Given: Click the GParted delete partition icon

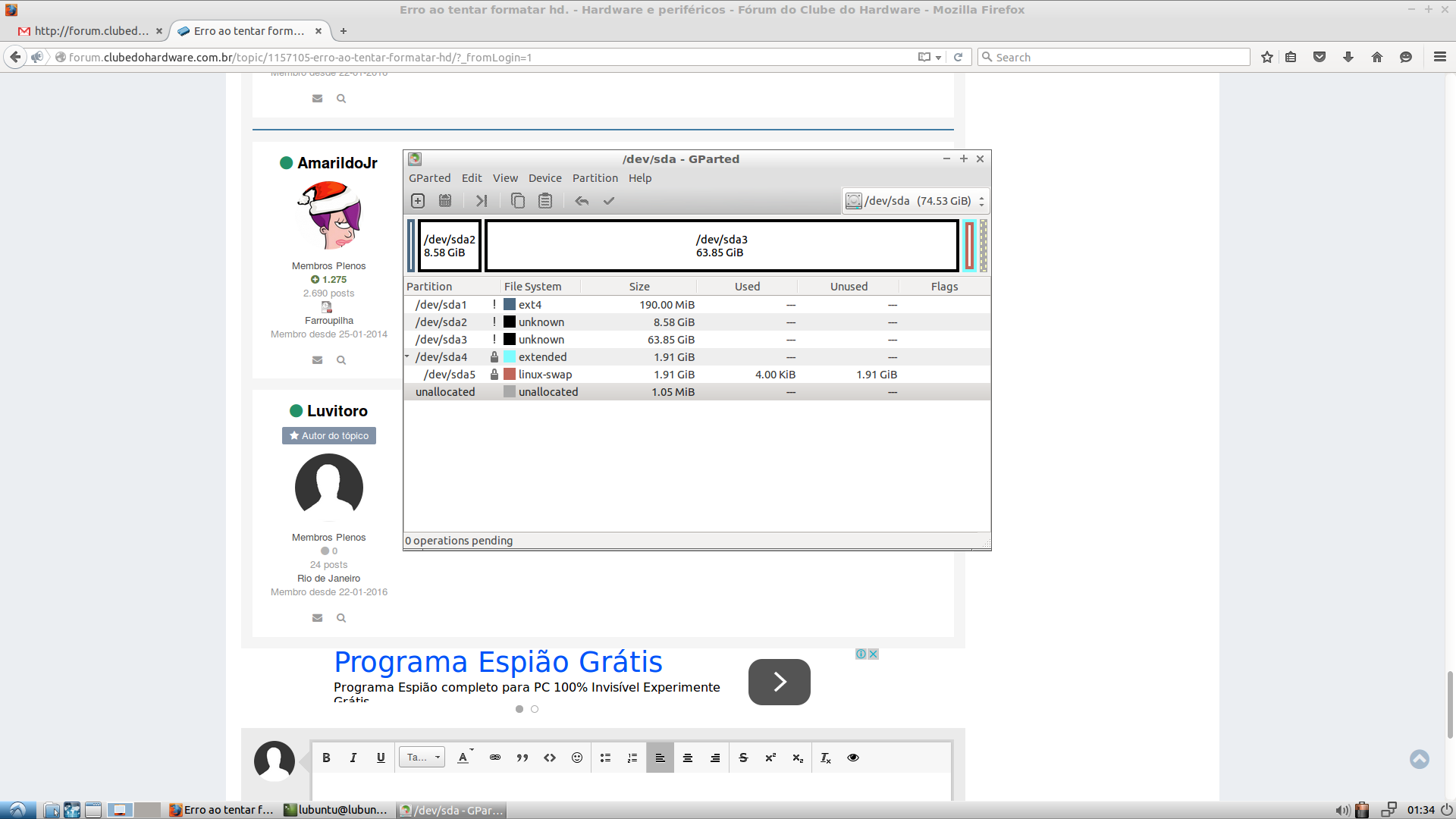Looking at the screenshot, I should 445,201.
